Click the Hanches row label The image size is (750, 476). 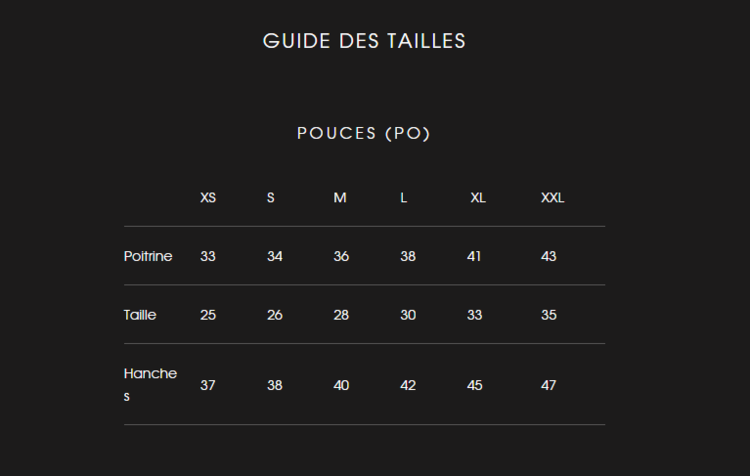[150, 385]
